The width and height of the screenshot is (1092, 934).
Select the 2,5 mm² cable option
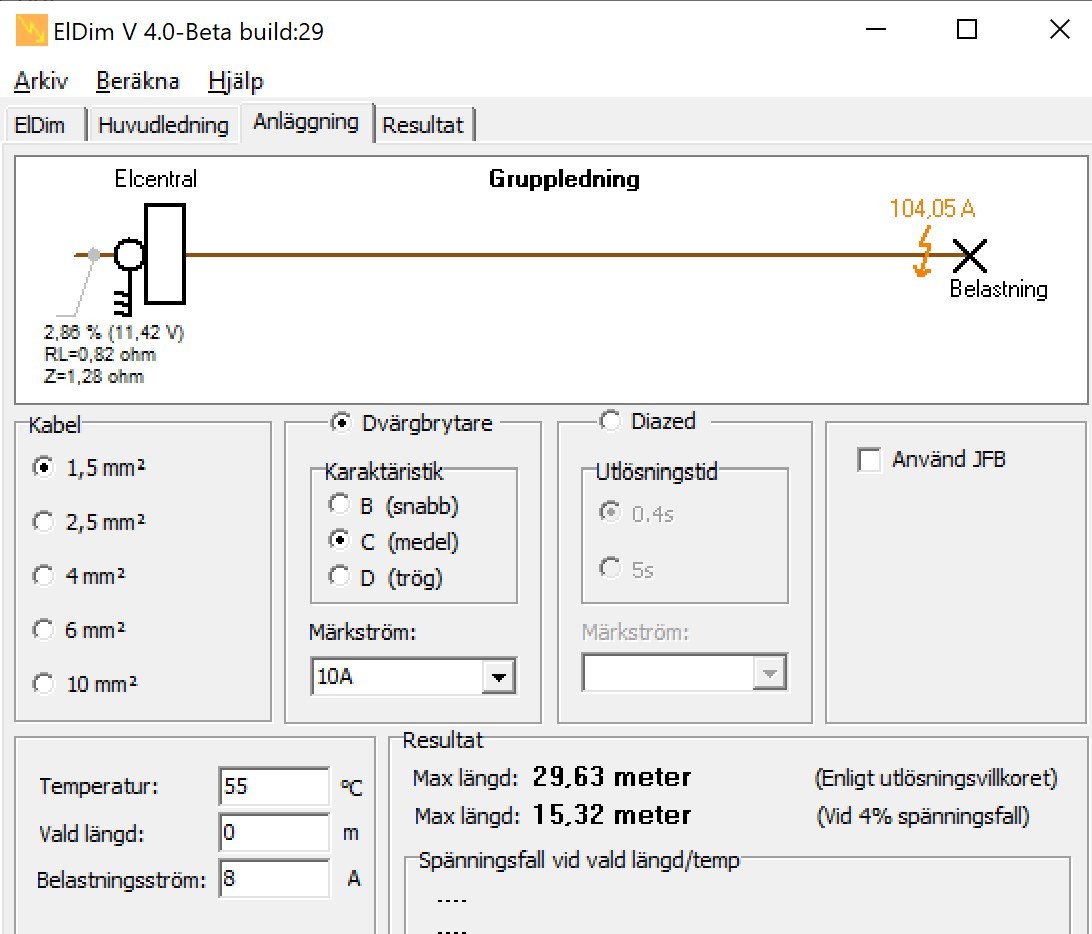[43, 521]
